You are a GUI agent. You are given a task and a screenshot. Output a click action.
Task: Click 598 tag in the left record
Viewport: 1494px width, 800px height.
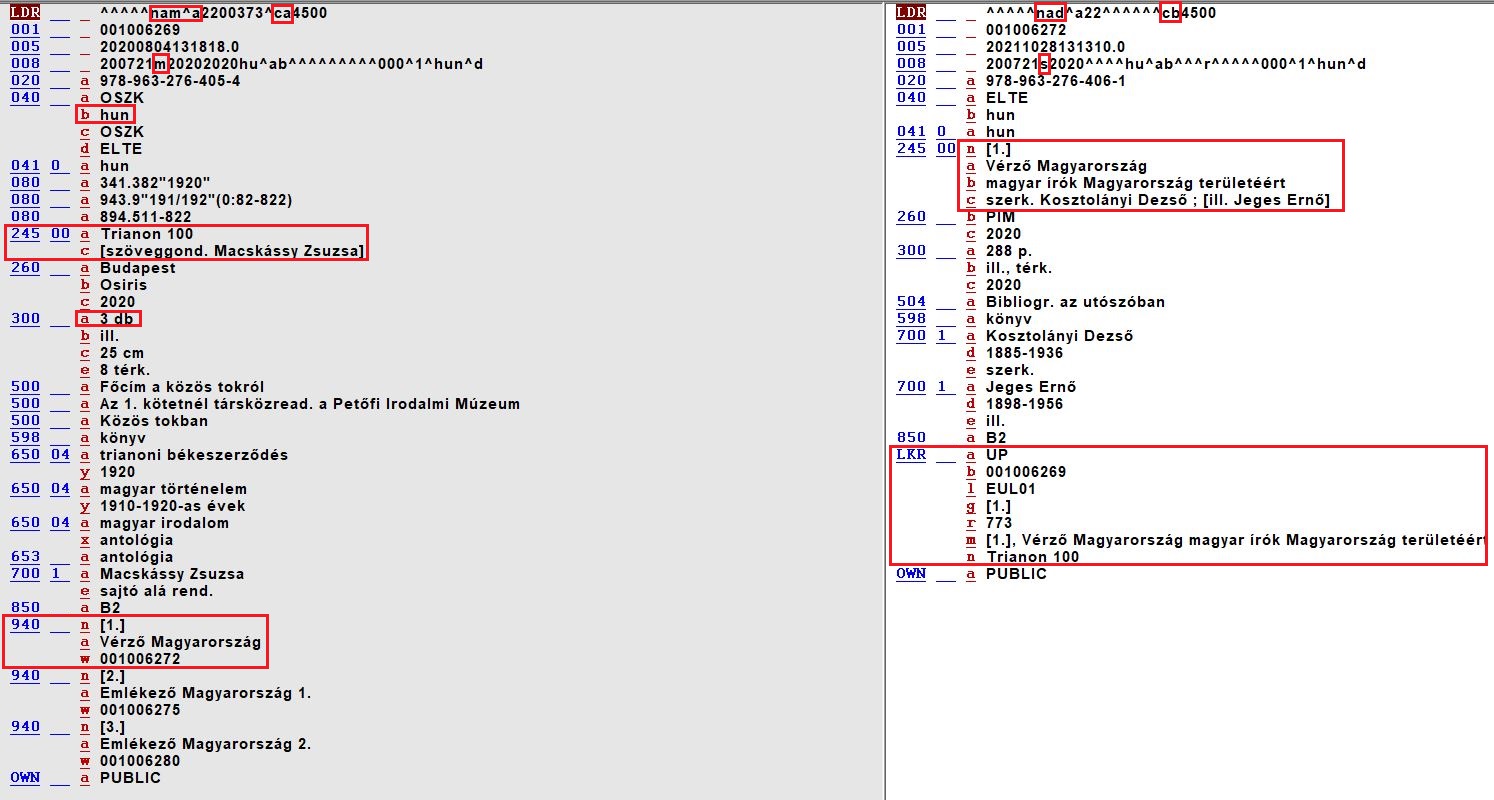coord(25,438)
